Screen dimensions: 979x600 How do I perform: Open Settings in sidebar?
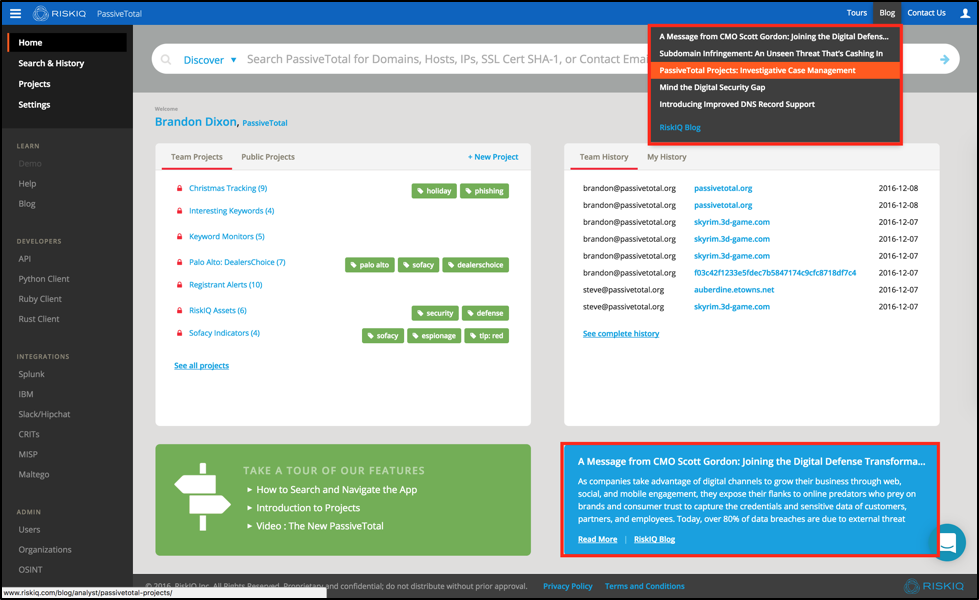click(34, 104)
